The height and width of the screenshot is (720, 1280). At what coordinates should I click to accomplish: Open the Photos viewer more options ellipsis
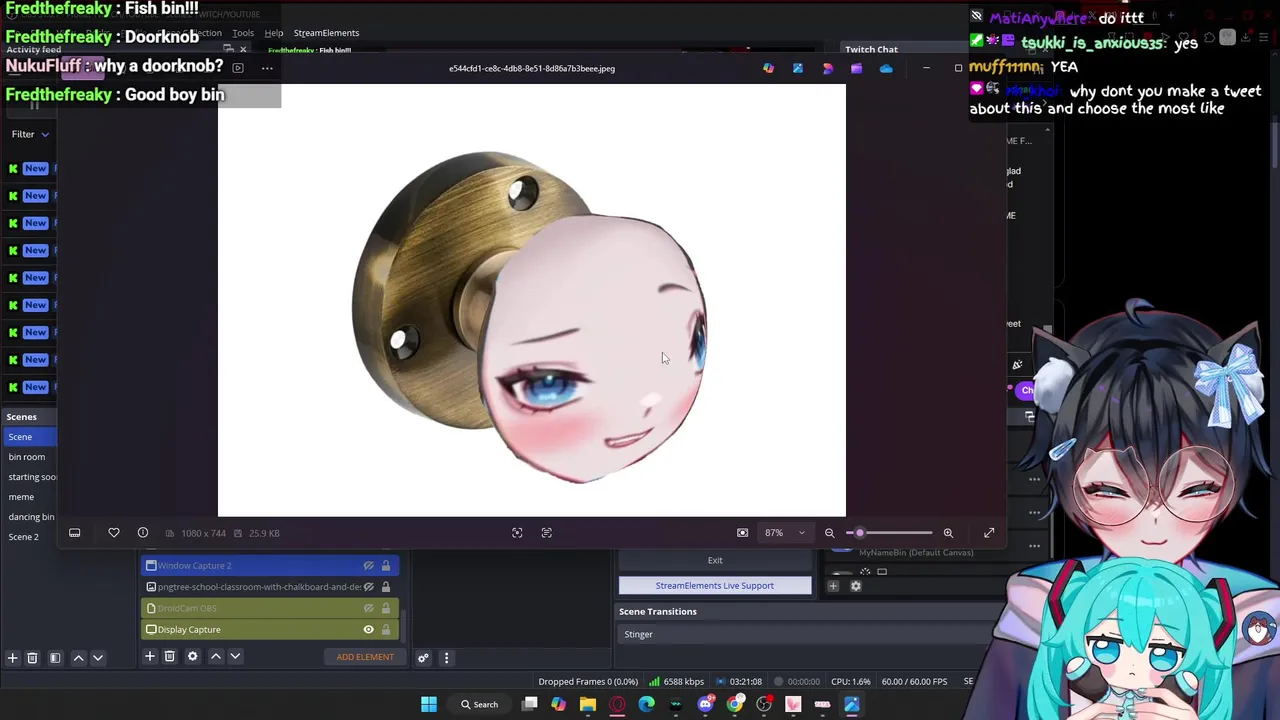coord(267,68)
